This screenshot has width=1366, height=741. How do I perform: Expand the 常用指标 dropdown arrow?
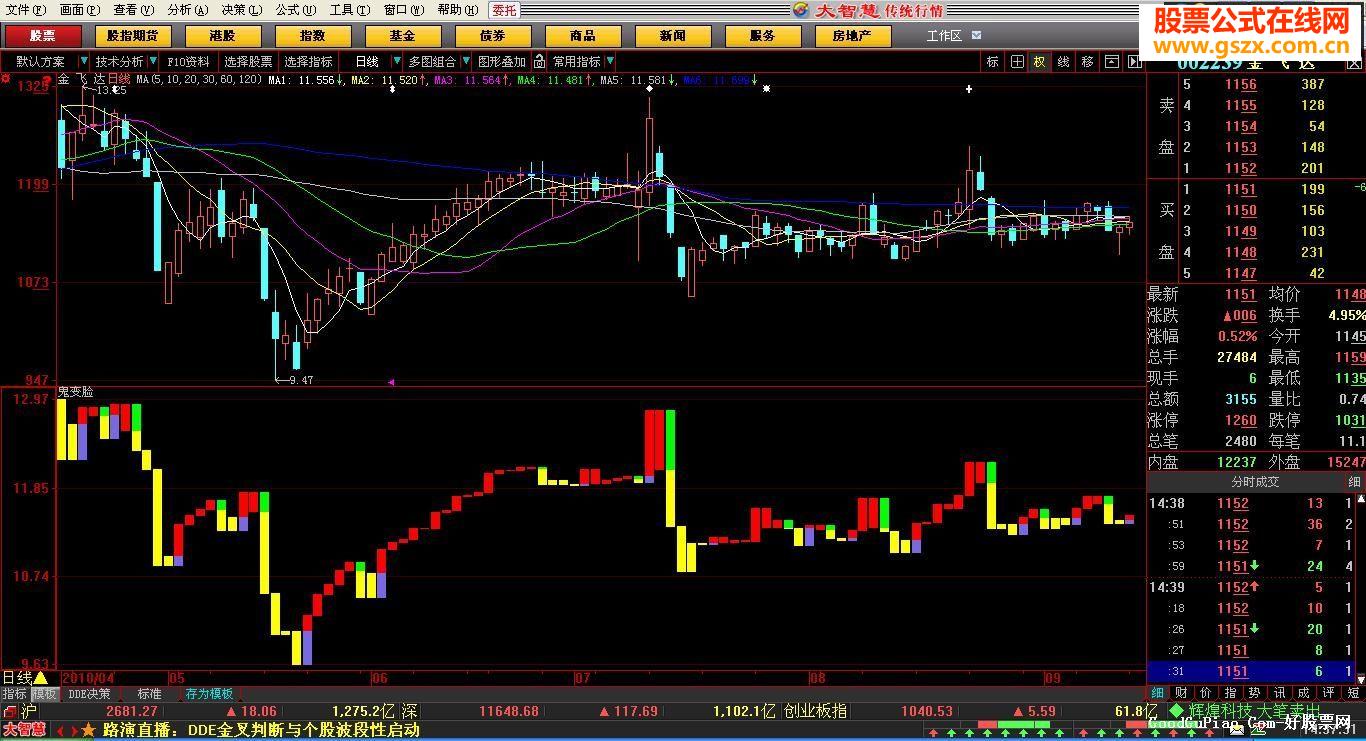[610, 62]
